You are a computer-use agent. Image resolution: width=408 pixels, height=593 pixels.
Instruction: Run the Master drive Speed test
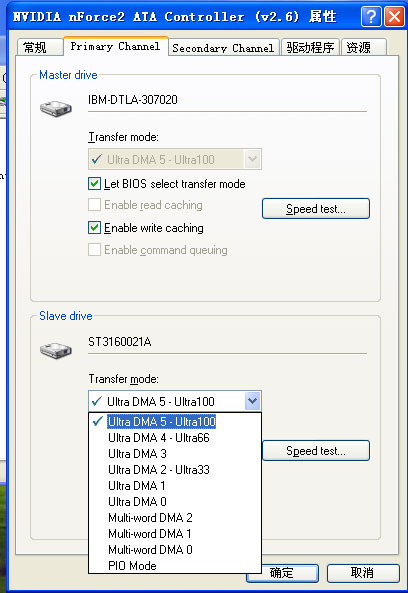(x=316, y=208)
